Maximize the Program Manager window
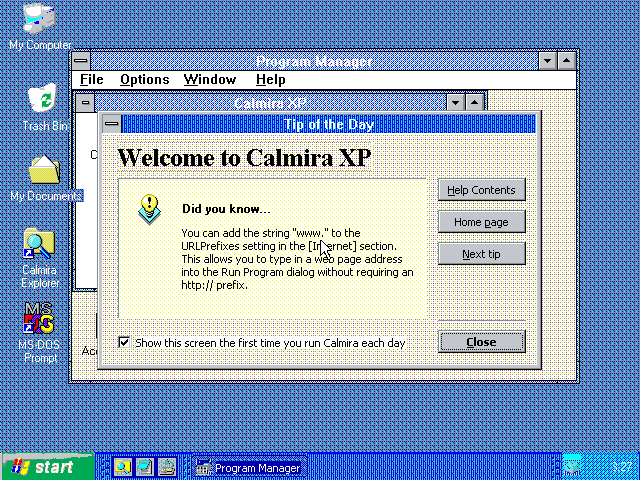The image size is (640, 480). pyautogui.click(x=567, y=61)
